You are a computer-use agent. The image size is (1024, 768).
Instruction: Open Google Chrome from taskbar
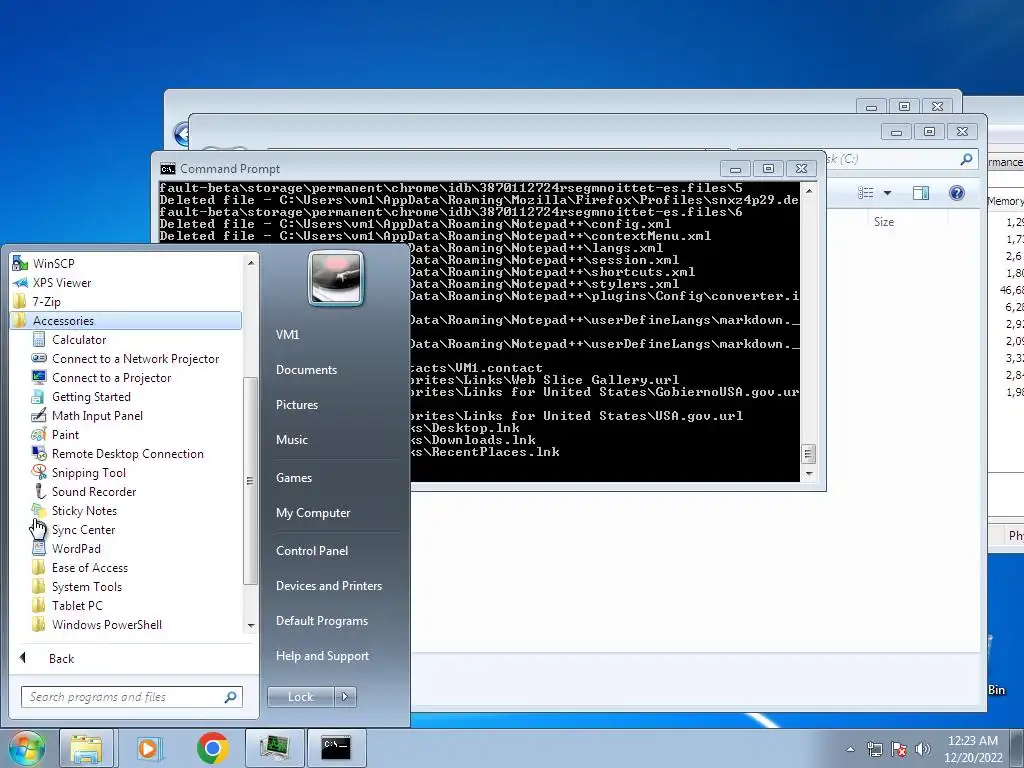(x=212, y=748)
